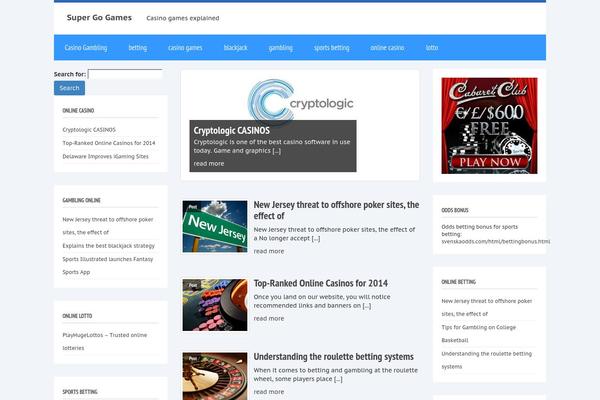Select gambling in the navigation bar
The height and width of the screenshot is (400, 600).
[x=280, y=47]
